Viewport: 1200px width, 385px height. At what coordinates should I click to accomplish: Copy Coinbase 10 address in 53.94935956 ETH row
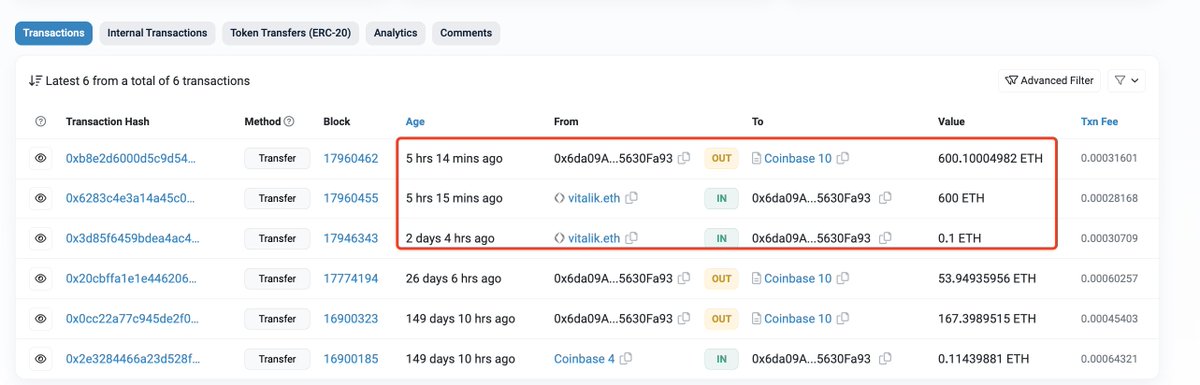point(843,278)
